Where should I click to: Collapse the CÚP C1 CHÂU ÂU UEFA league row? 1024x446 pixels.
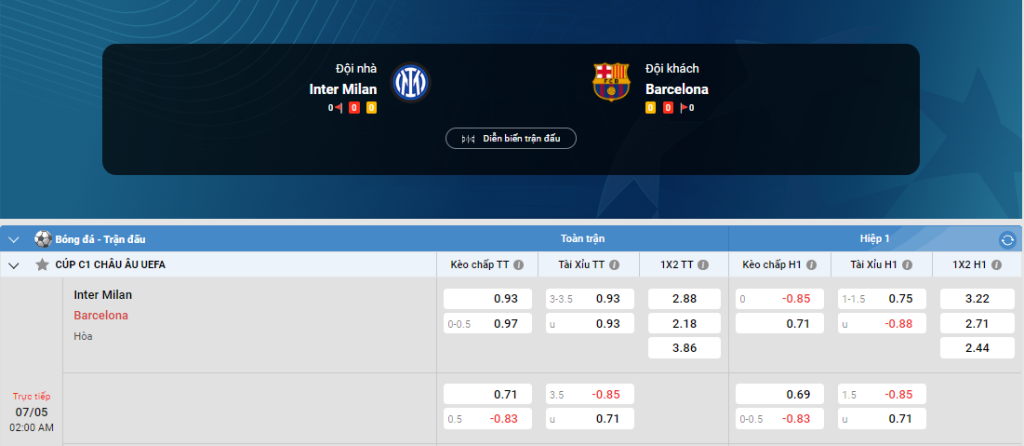tap(14, 265)
